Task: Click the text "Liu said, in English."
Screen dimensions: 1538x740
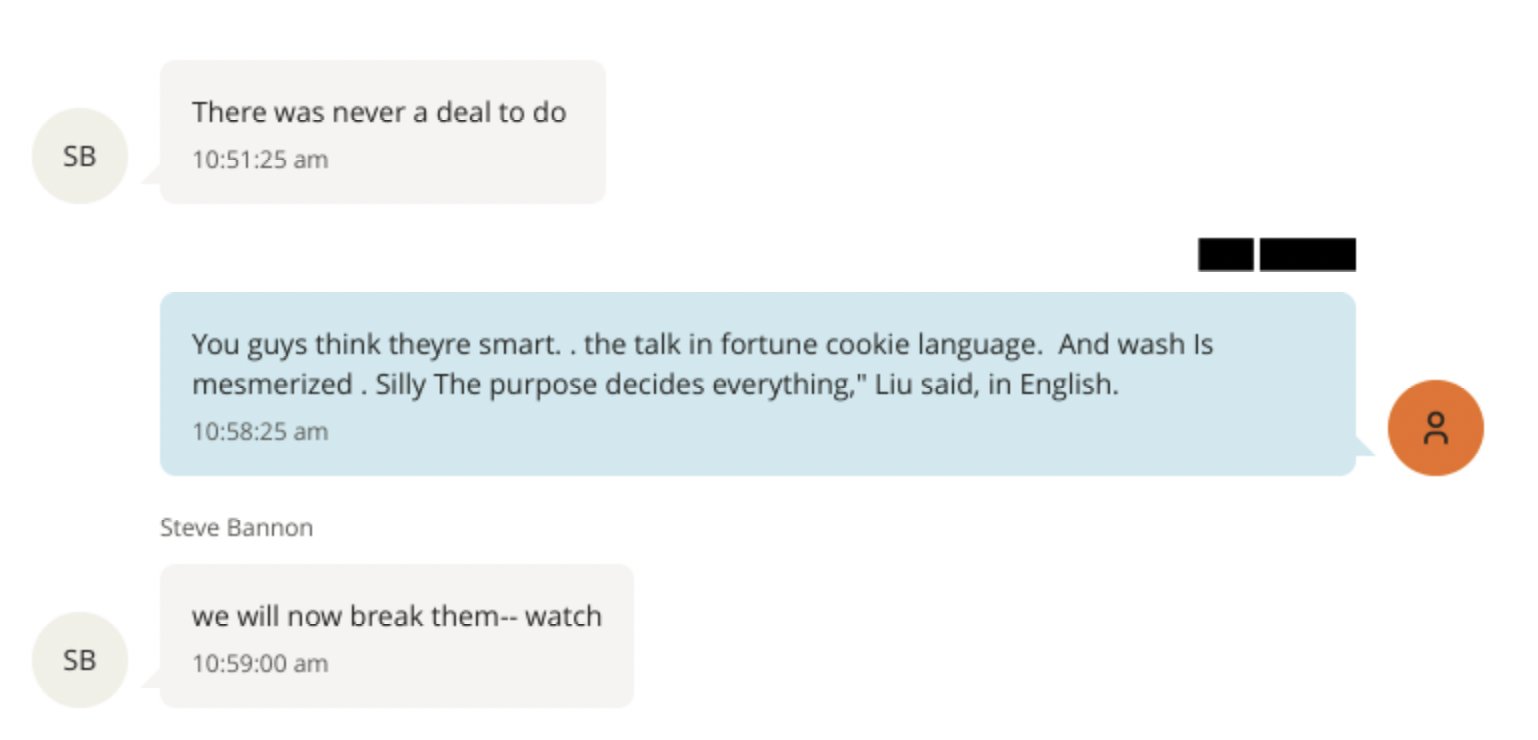Action: coord(996,385)
